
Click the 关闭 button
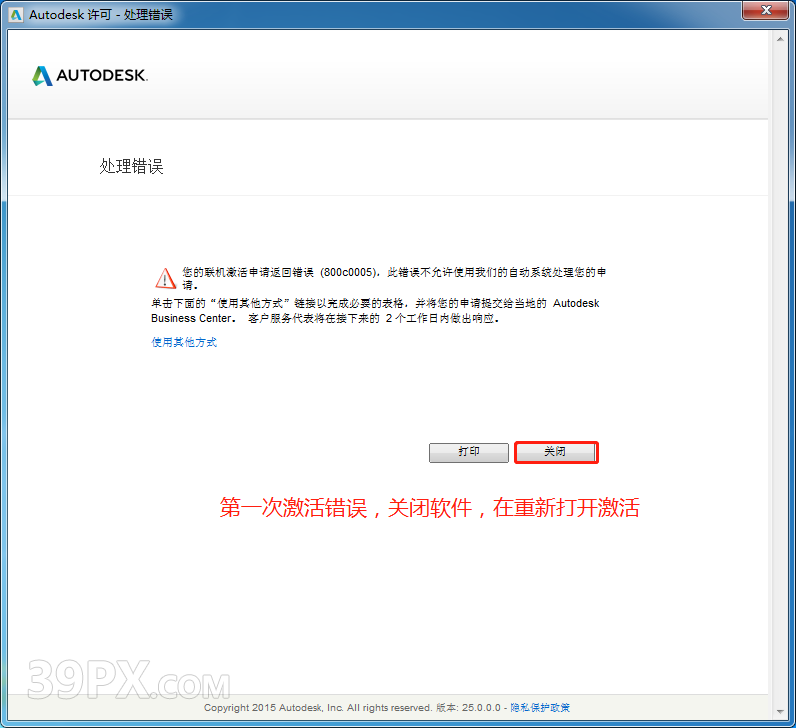[x=556, y=452]
